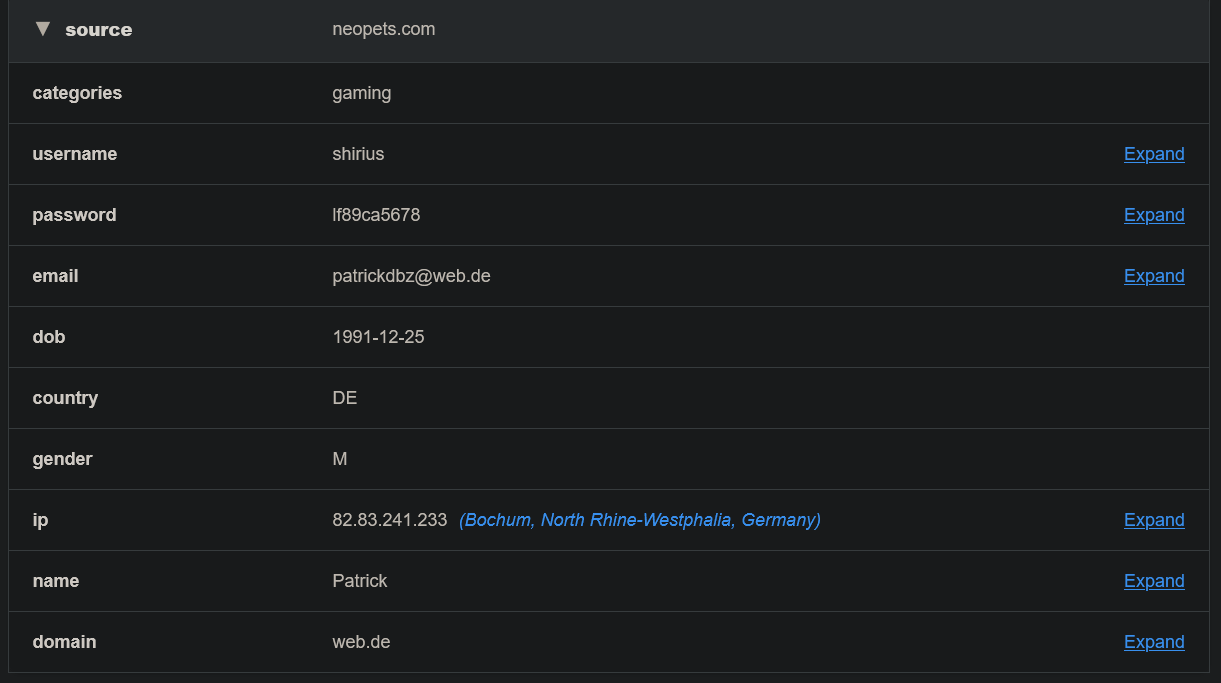Click the dob value 1991-12-25

[x=378, y=337]
